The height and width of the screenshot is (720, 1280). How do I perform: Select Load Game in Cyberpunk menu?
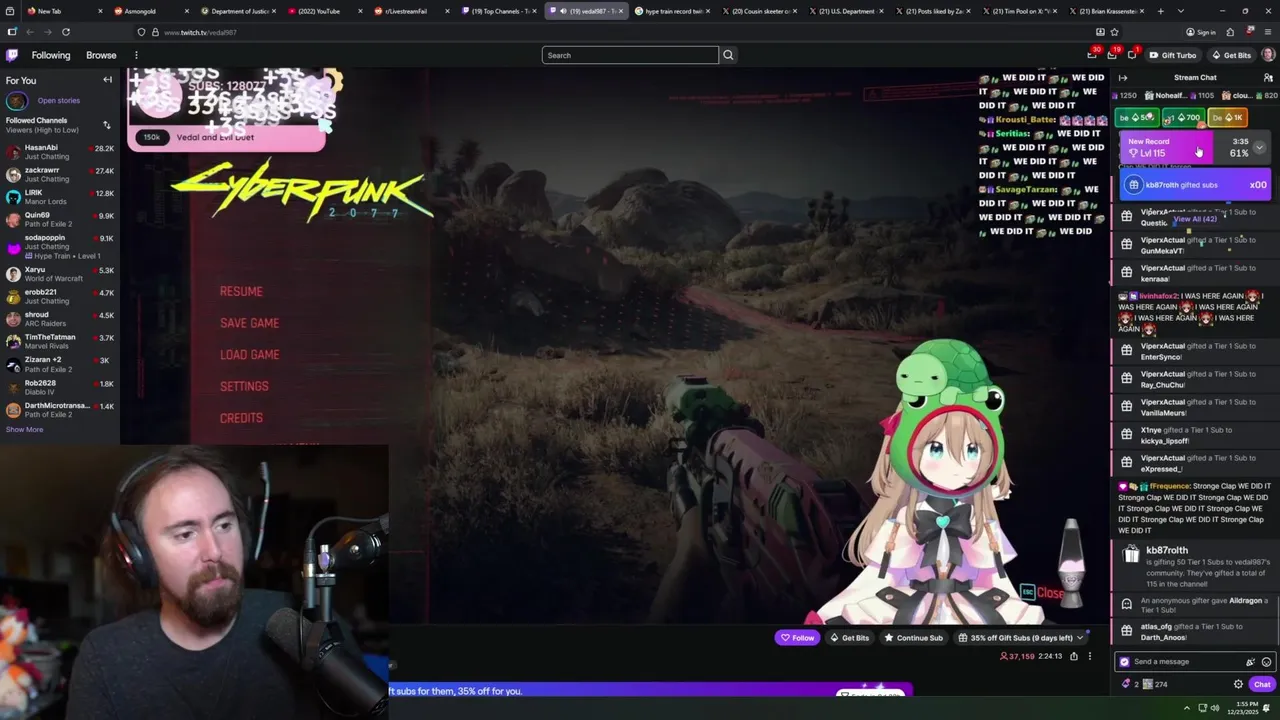click(x=249, y=355)
